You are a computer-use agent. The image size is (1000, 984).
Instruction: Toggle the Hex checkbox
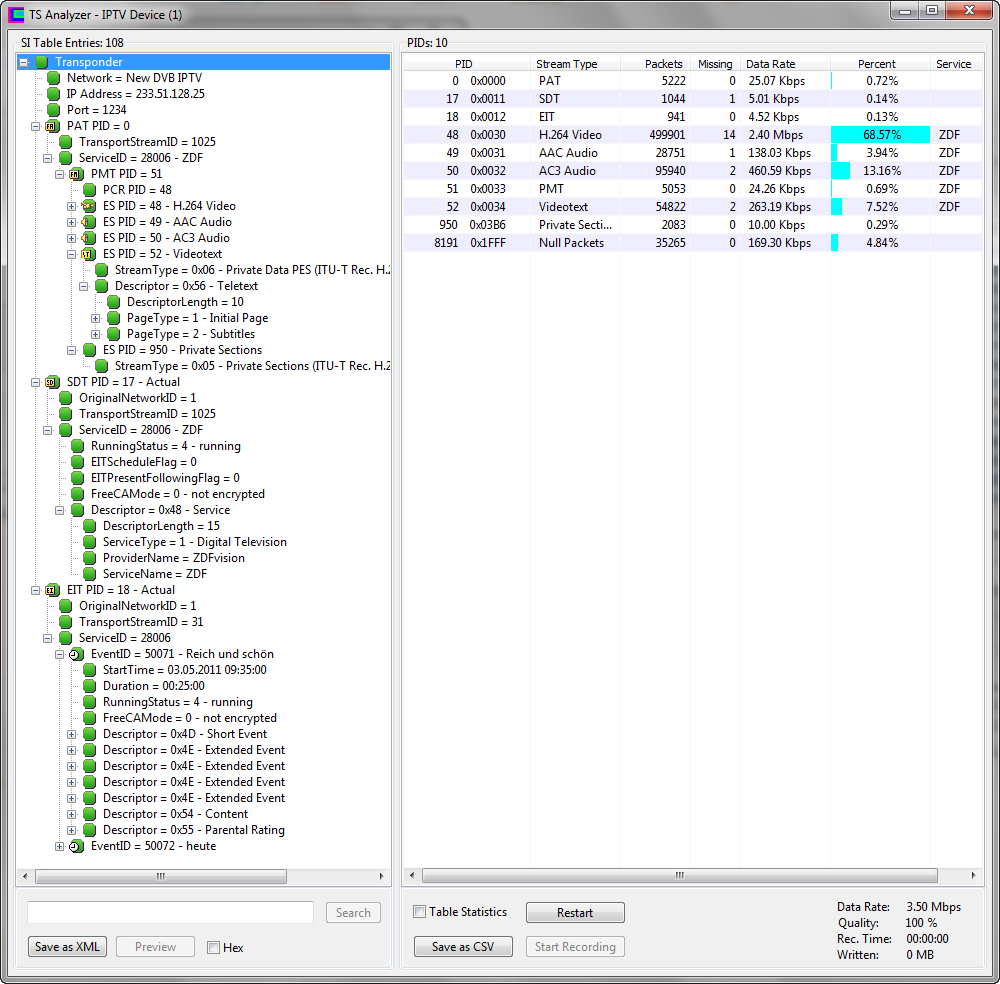coord(213,948)
